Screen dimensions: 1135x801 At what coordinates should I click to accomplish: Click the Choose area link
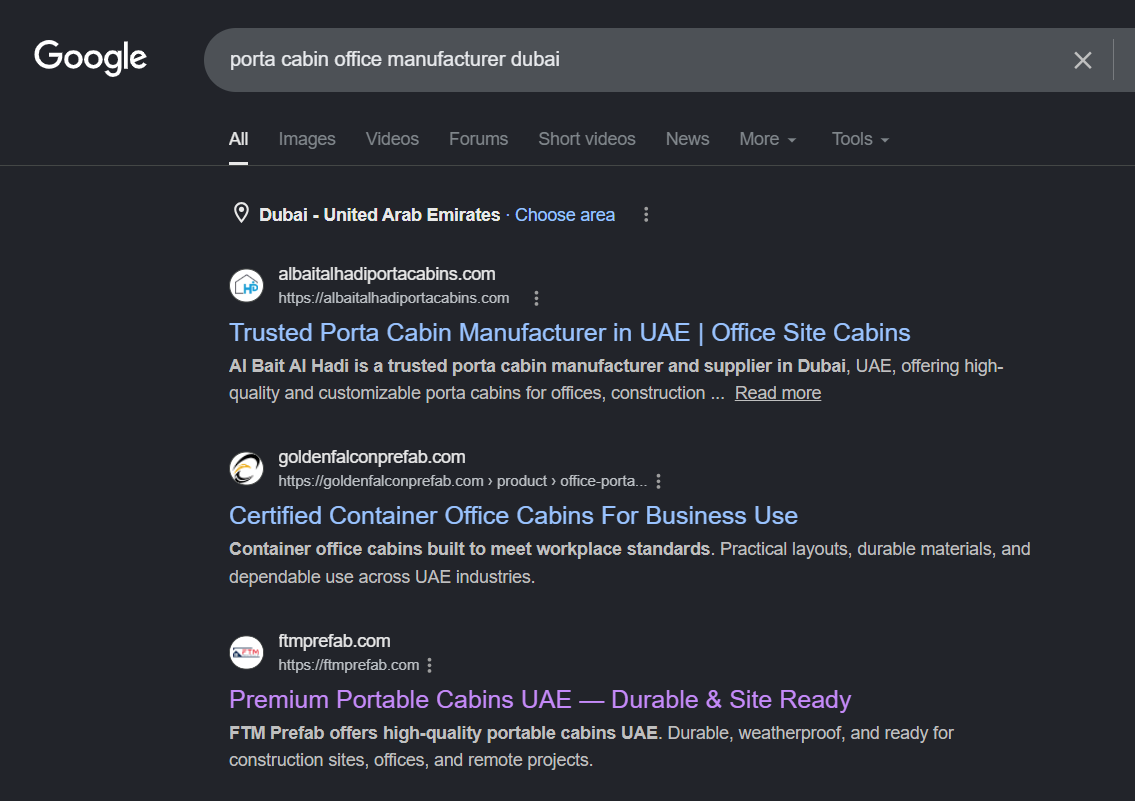coord(565,215)
